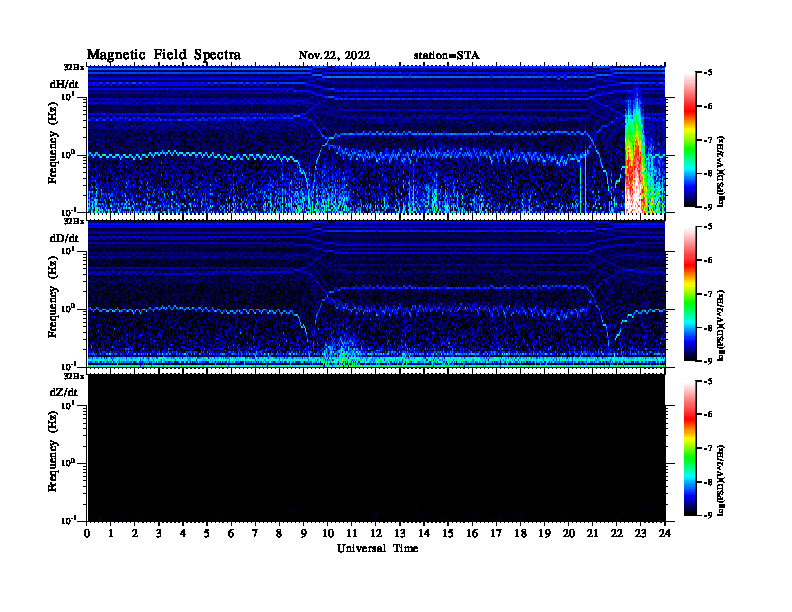Click the 10^-1 frequency tick of dZ/dt panel
The width and height of the screenshot is (792, 612).
coord(70,520)
